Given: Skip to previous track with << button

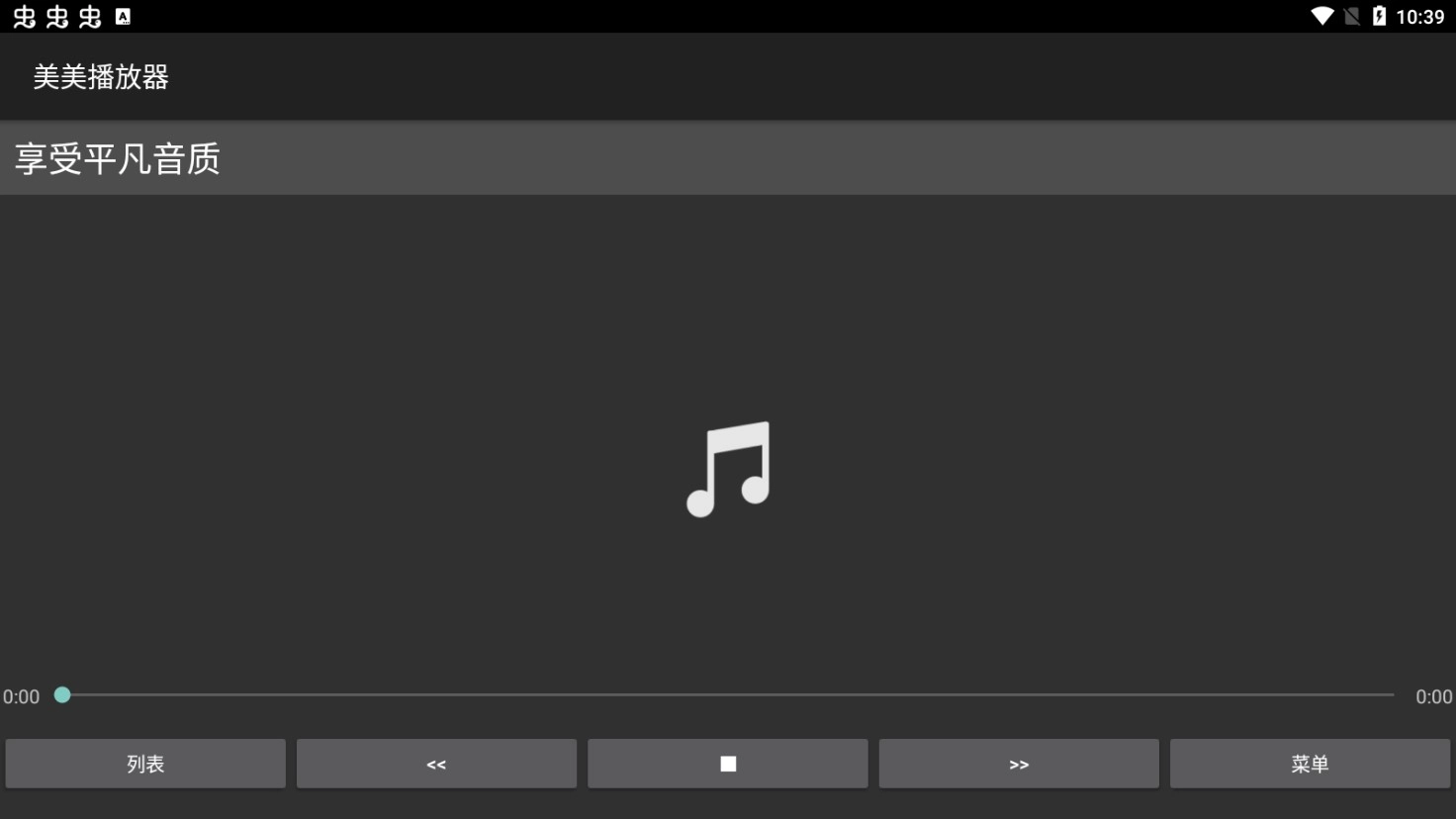Looking at the screenshot, I should coord(436,764).
